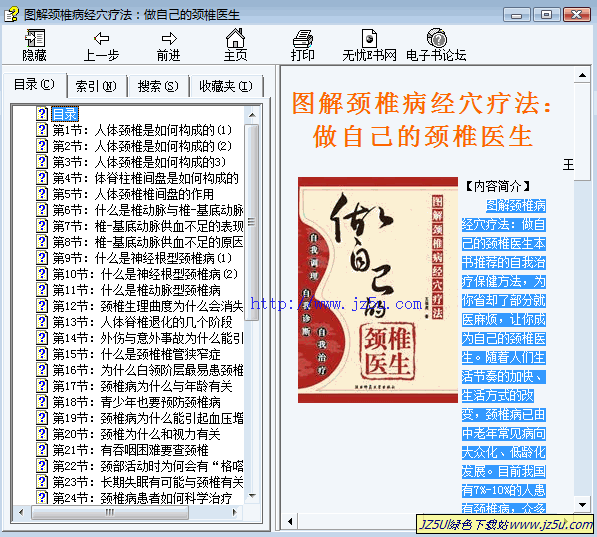The image size is (597, 537).
Task: Open 第14节：外伤与意外事故 entry
Action: [x=148, y=338]
